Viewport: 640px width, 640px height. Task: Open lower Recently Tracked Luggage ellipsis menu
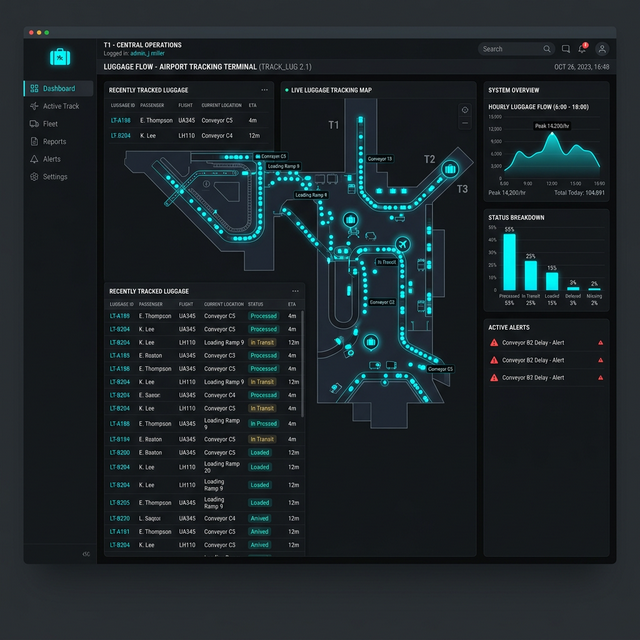[x=295, y=291]
